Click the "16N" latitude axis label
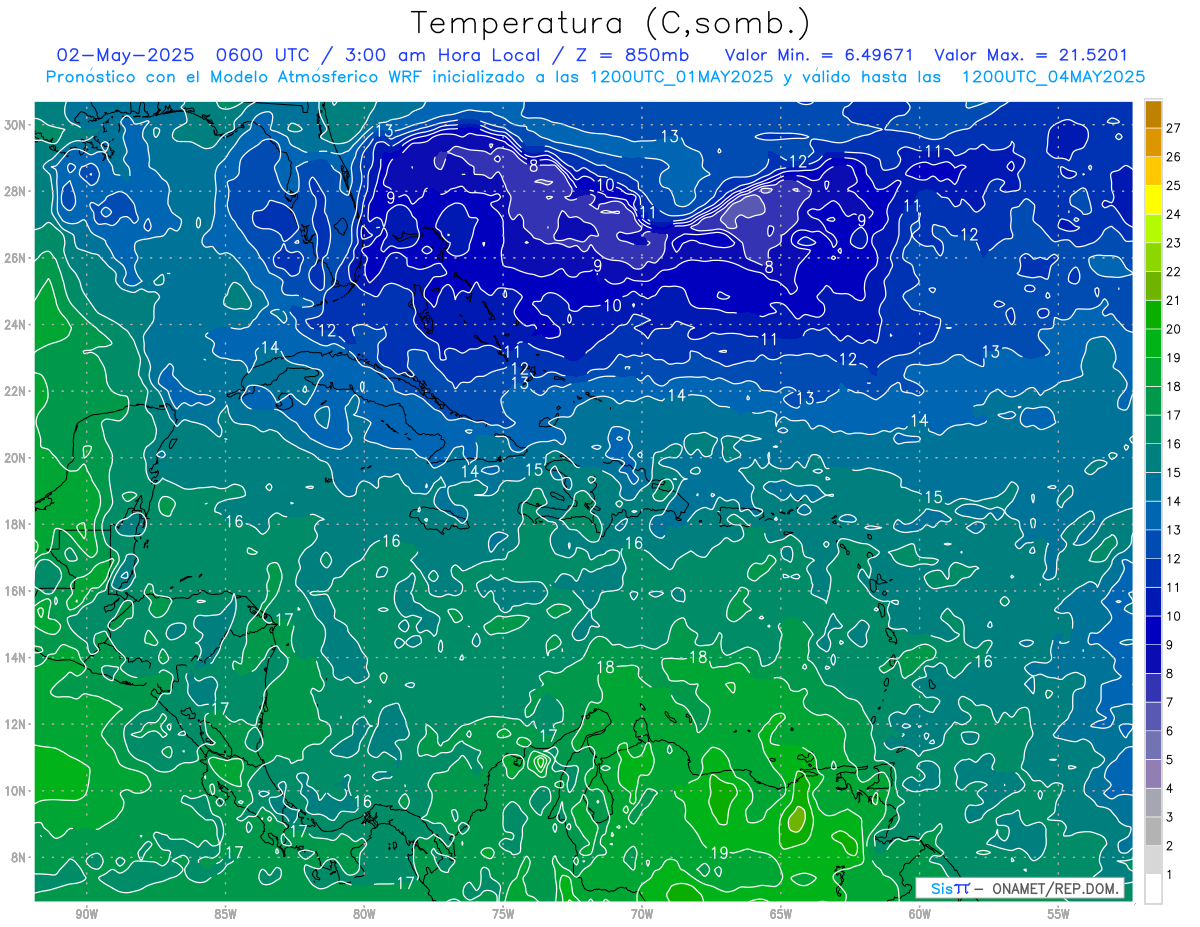1200x927 pixels. pos(16,591)
